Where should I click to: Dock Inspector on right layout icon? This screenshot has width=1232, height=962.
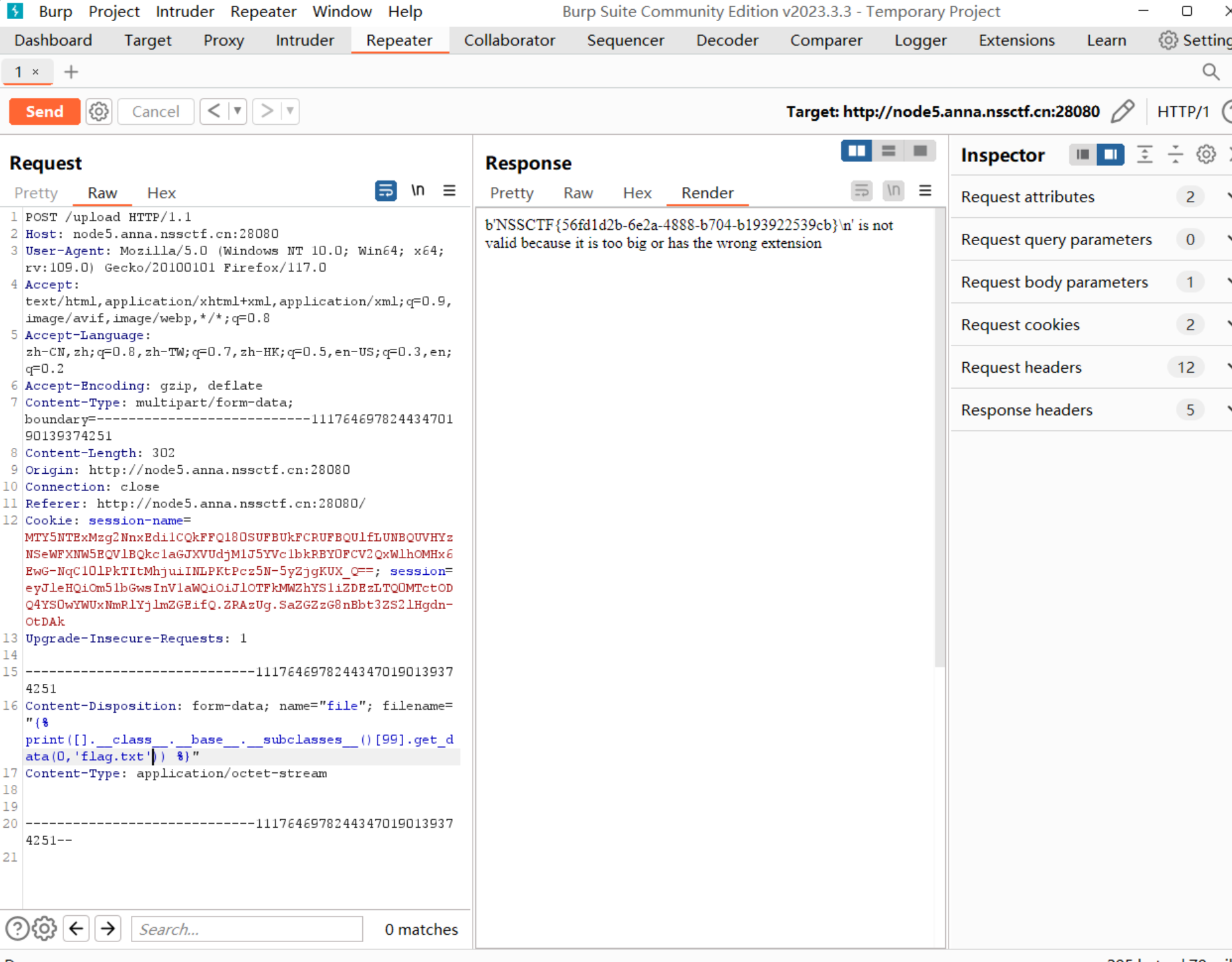click(1110, 155)
